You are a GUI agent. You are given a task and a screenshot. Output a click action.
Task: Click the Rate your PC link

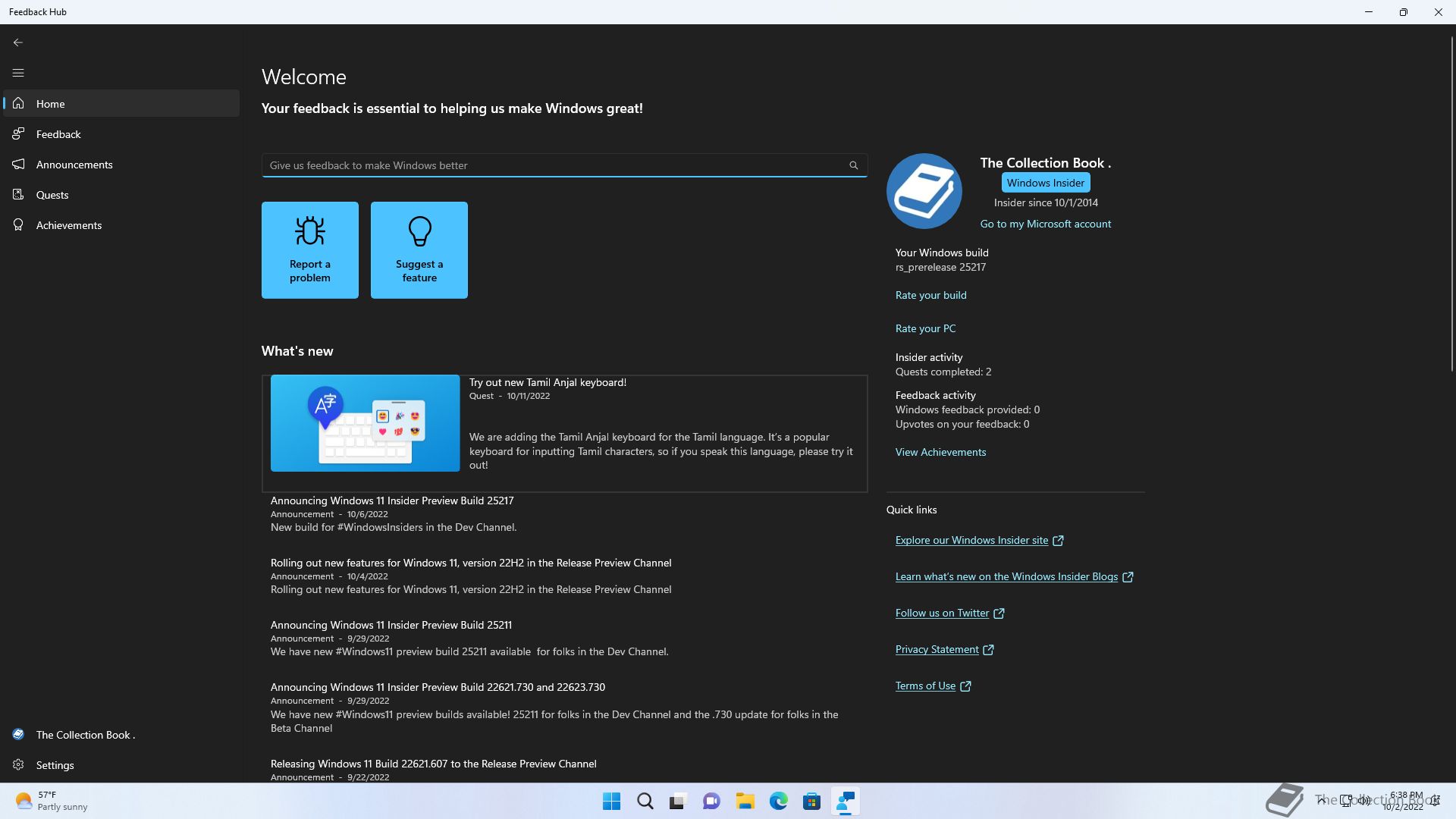925,328
